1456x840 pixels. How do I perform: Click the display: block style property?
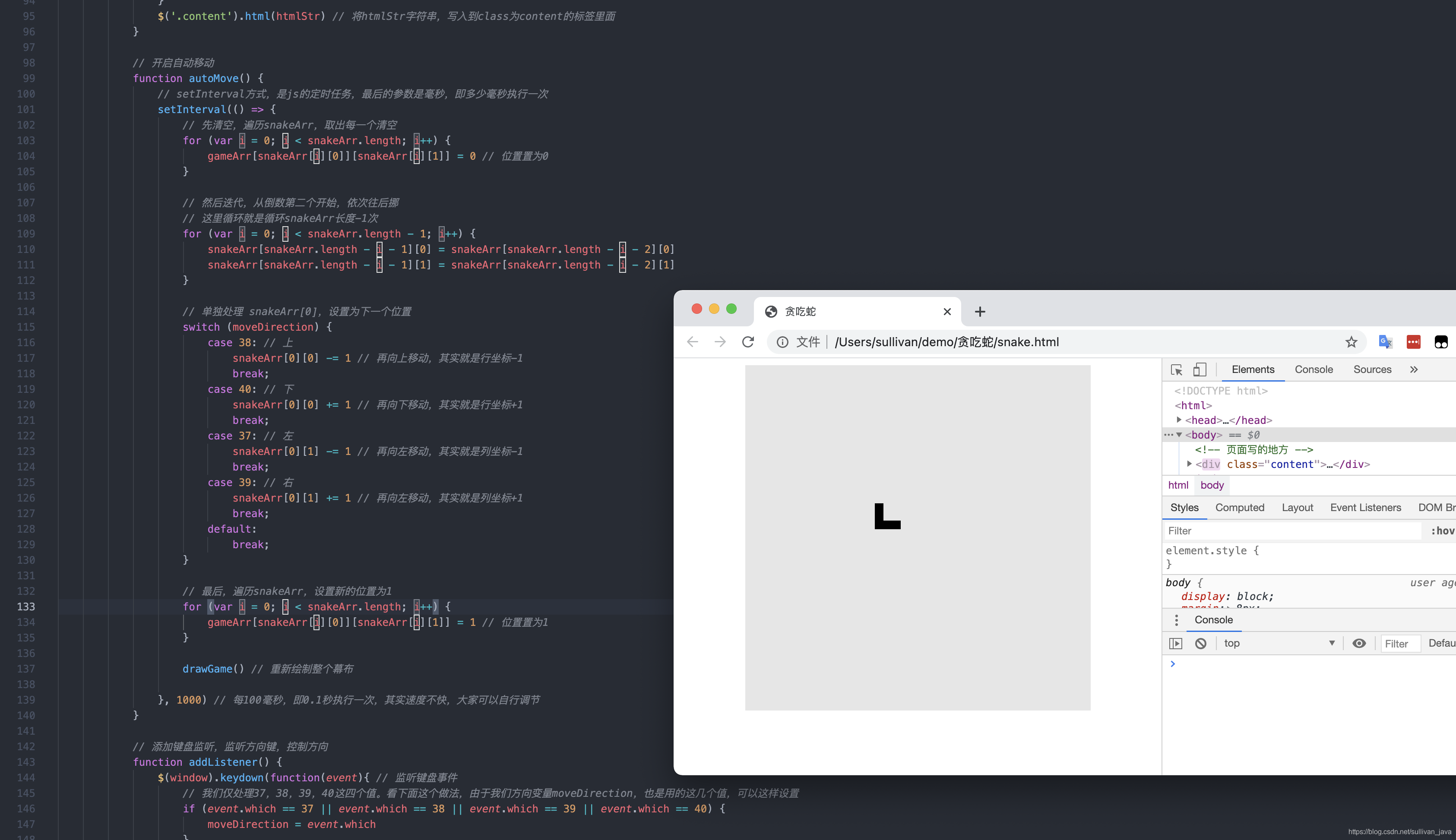coord(1227,597)
